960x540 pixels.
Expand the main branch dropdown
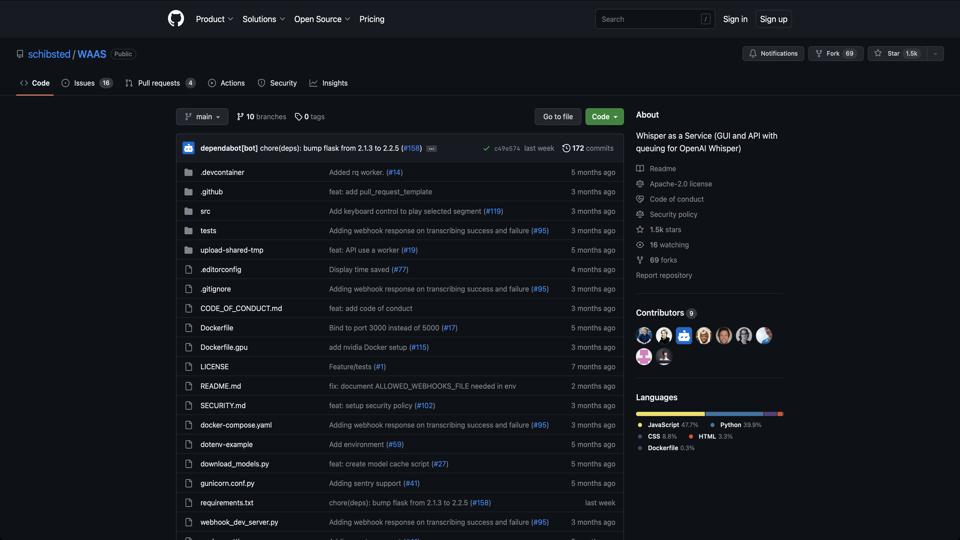(x=202, y=117)
